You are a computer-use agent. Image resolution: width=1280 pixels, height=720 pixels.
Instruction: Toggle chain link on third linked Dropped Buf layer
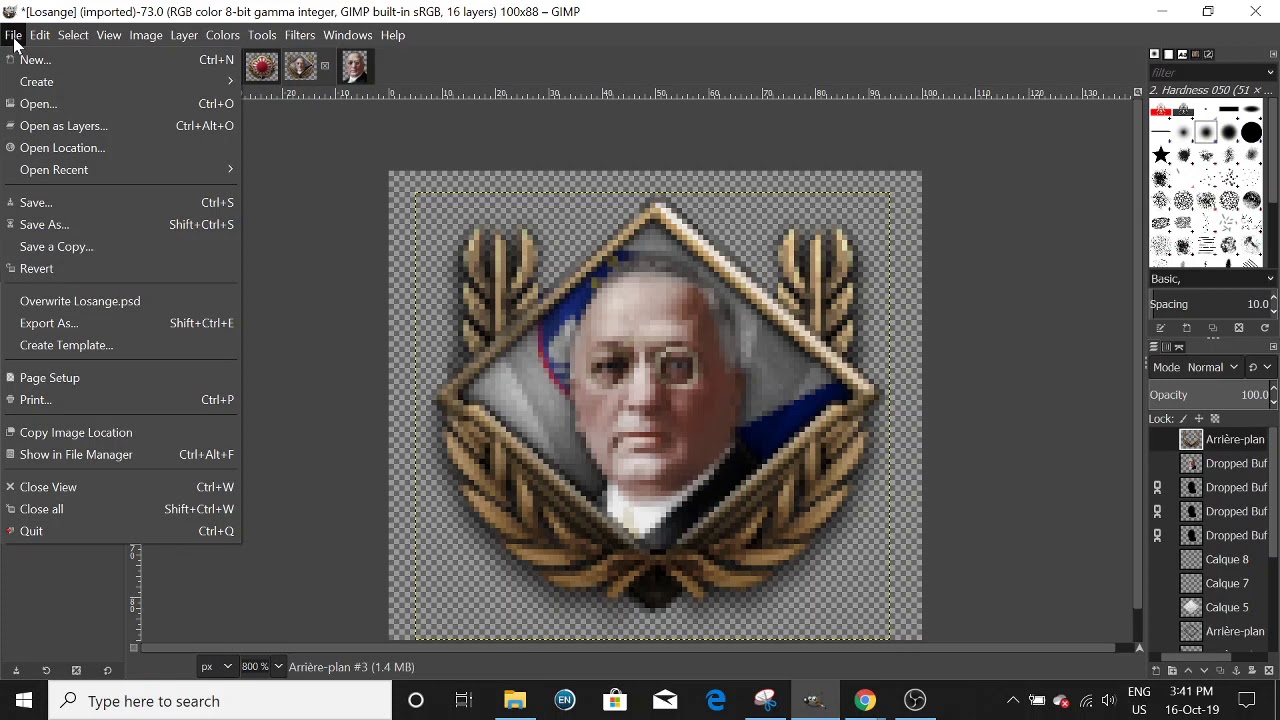click(x=1158, y=536)
